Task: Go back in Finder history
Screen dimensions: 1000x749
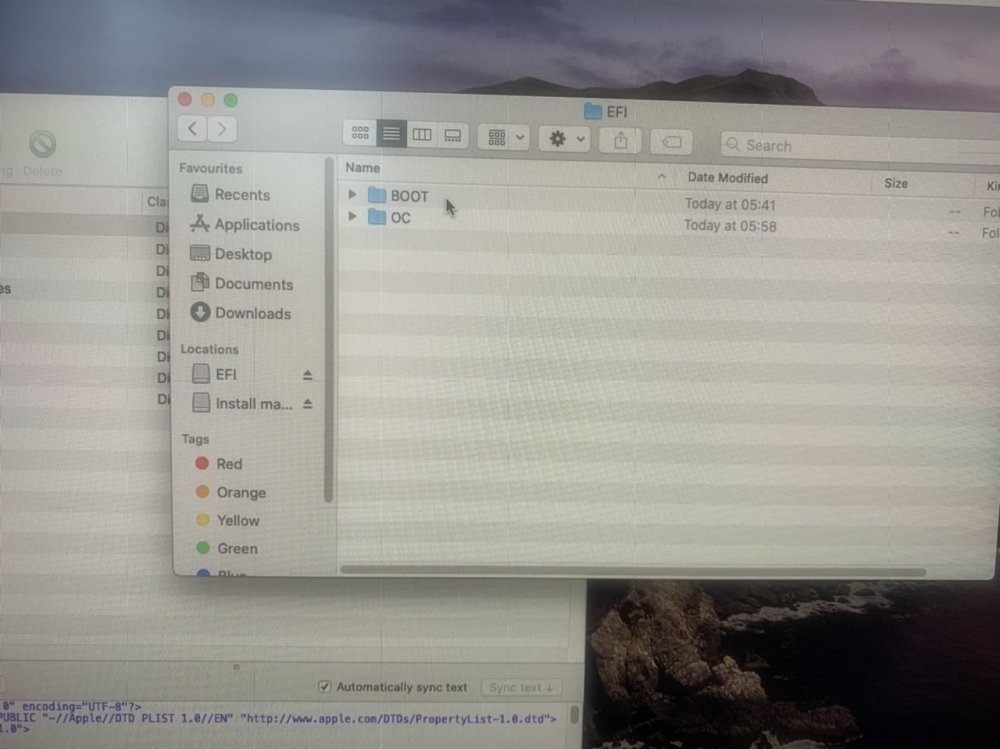Action: 193,129
